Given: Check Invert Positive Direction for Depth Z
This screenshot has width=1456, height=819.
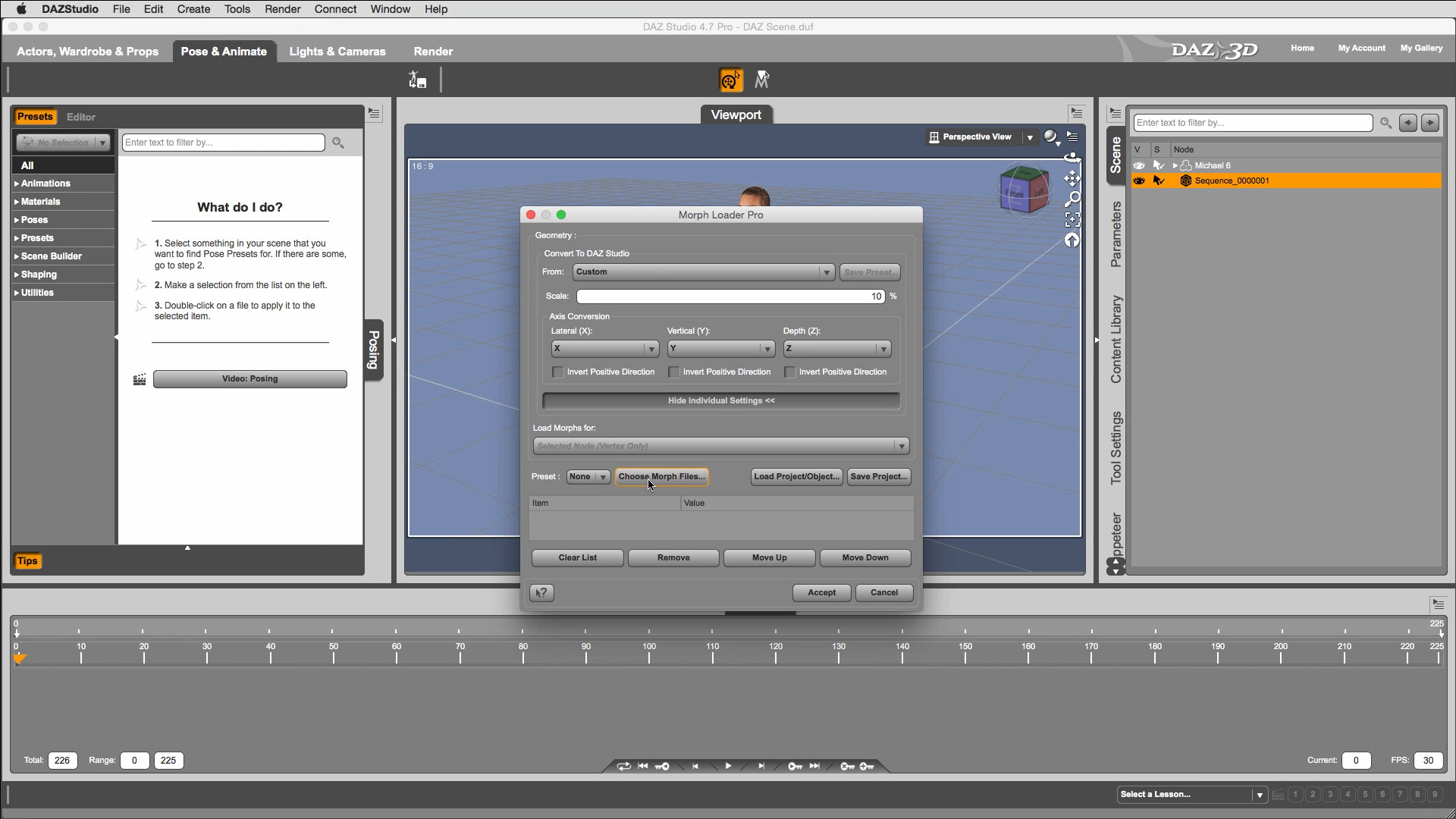Looking at the screenshot, I should coord(790,372).
